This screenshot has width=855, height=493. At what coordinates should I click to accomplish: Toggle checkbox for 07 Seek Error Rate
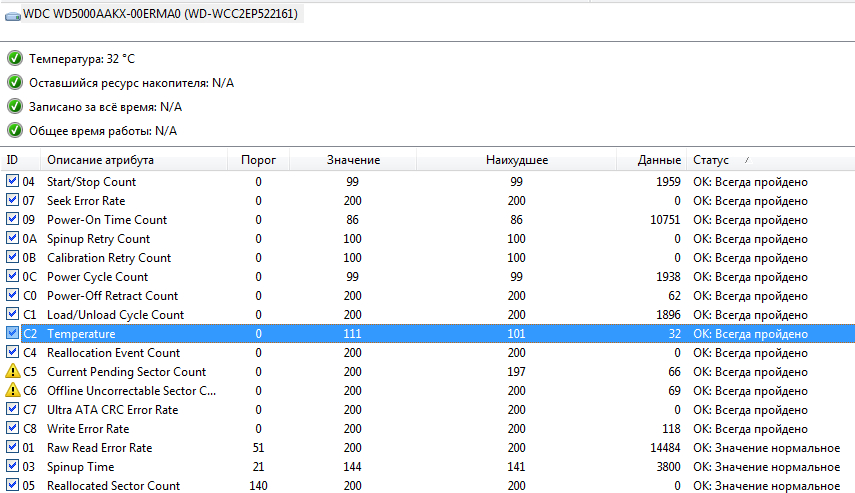click(x=12, y=200)
